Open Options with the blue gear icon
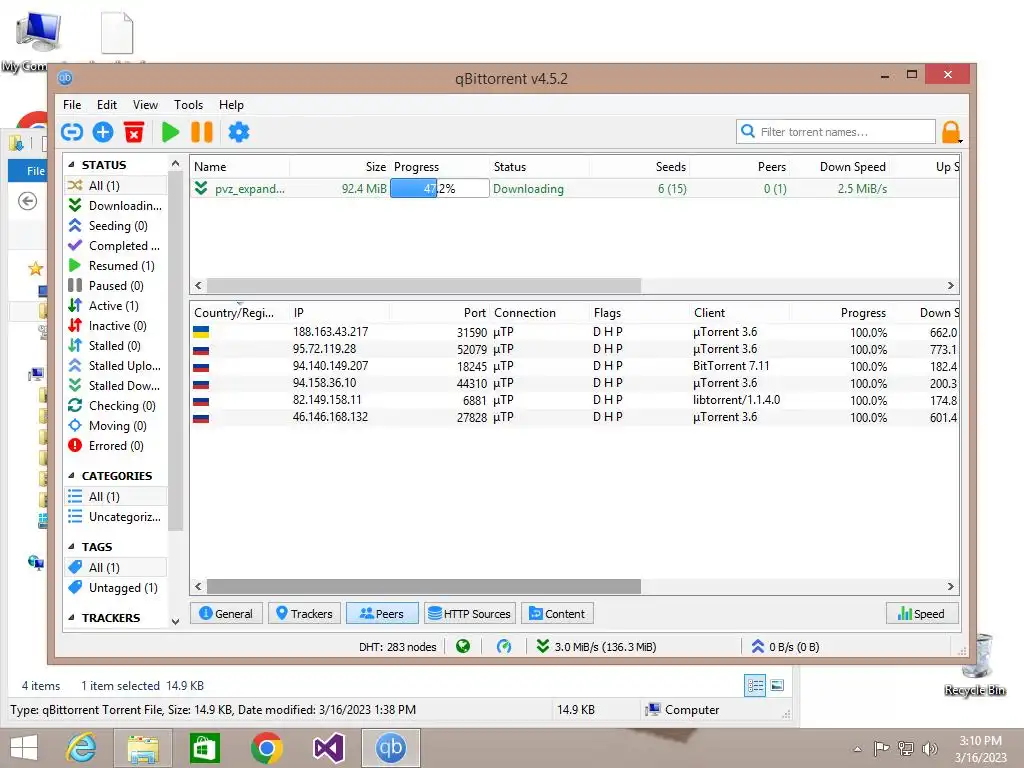Image resolution: width=1024 pixels, height=768 pixels. 239,133
